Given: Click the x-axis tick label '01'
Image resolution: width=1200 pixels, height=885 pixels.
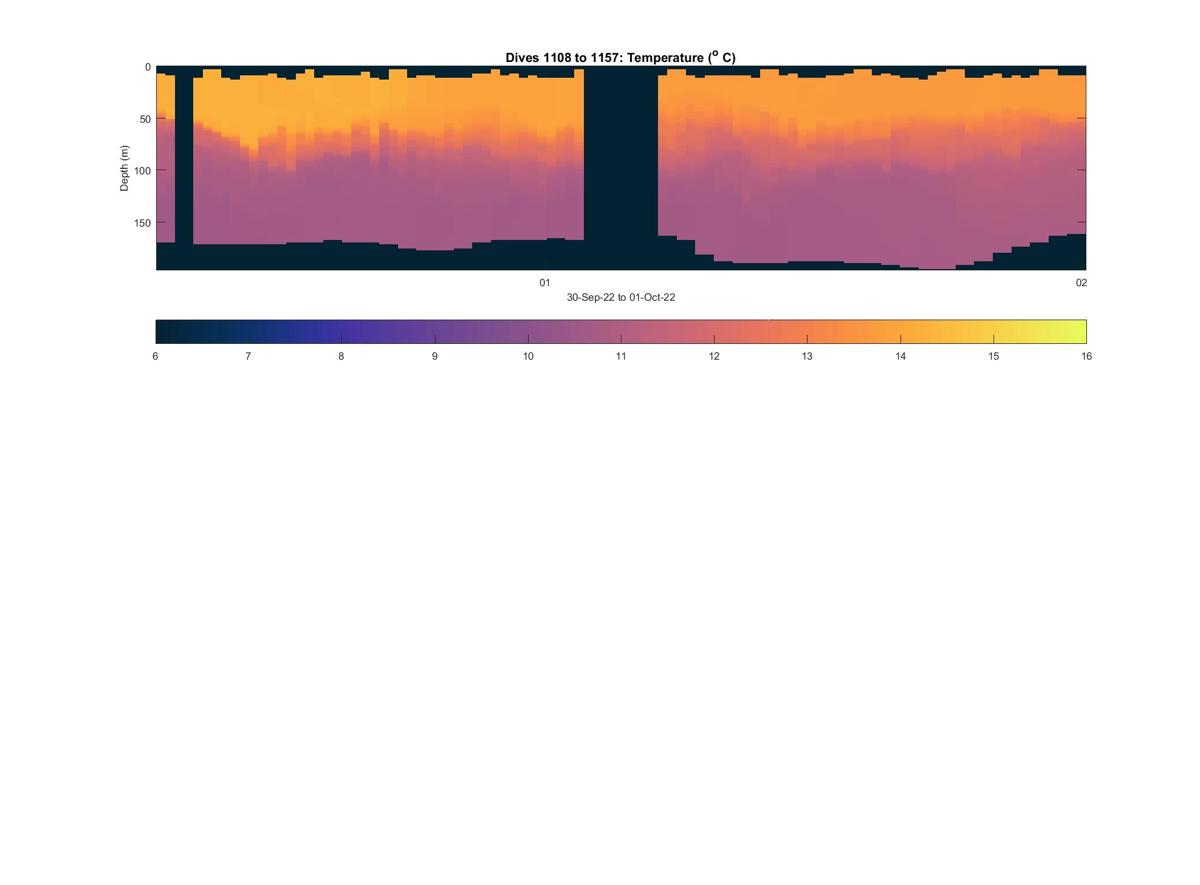Looking at the screenshot, I should point(545,283).
